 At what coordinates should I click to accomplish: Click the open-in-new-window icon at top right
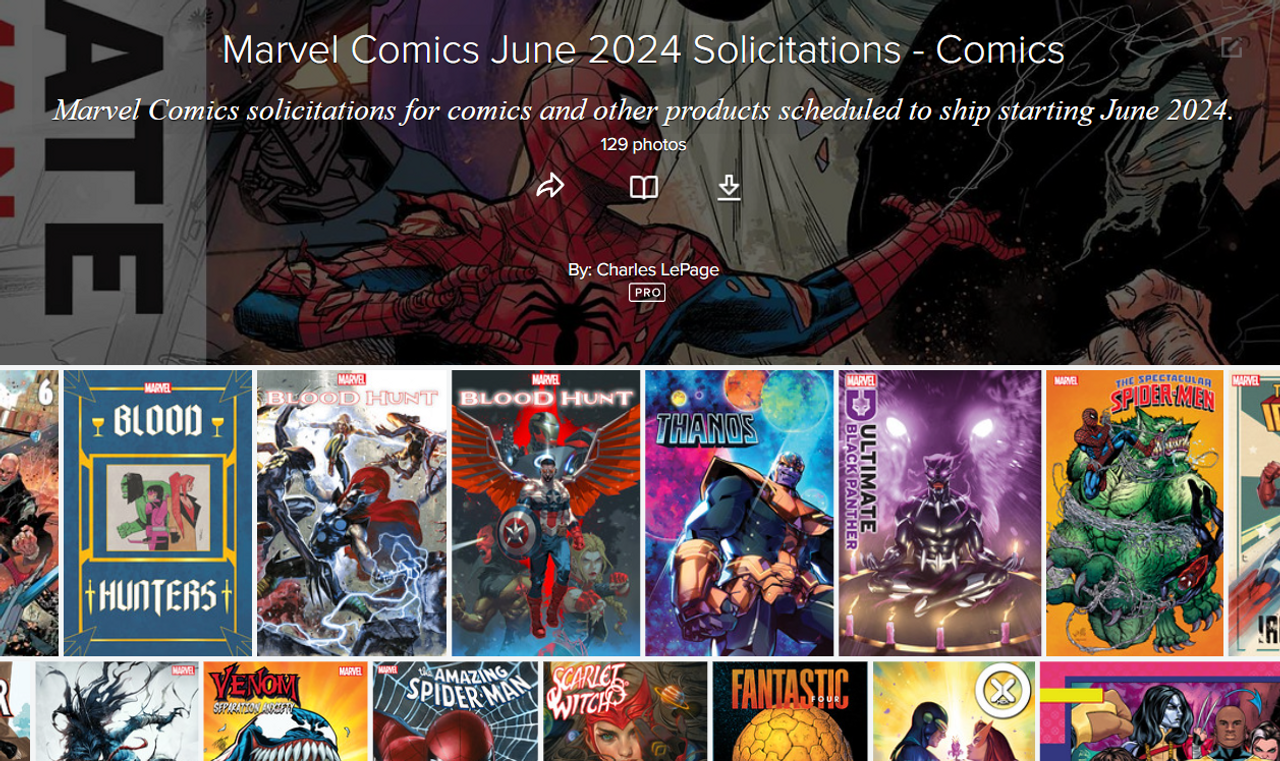coord(1231,48)
